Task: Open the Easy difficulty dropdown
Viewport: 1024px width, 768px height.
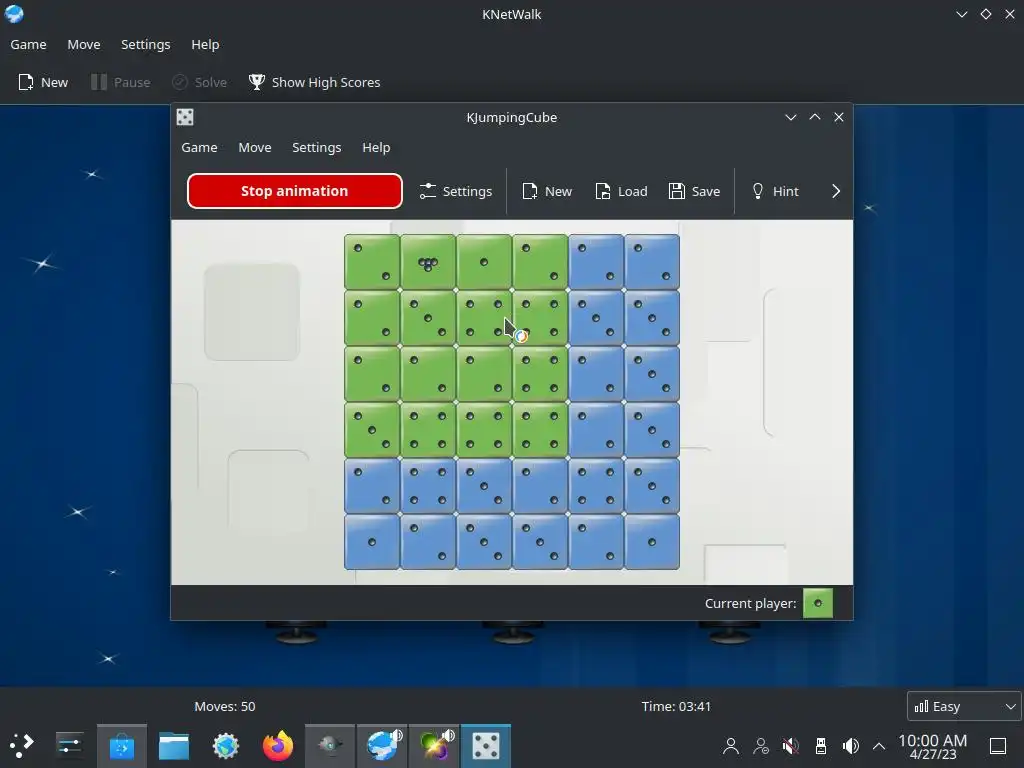Action: click(964, 706)
